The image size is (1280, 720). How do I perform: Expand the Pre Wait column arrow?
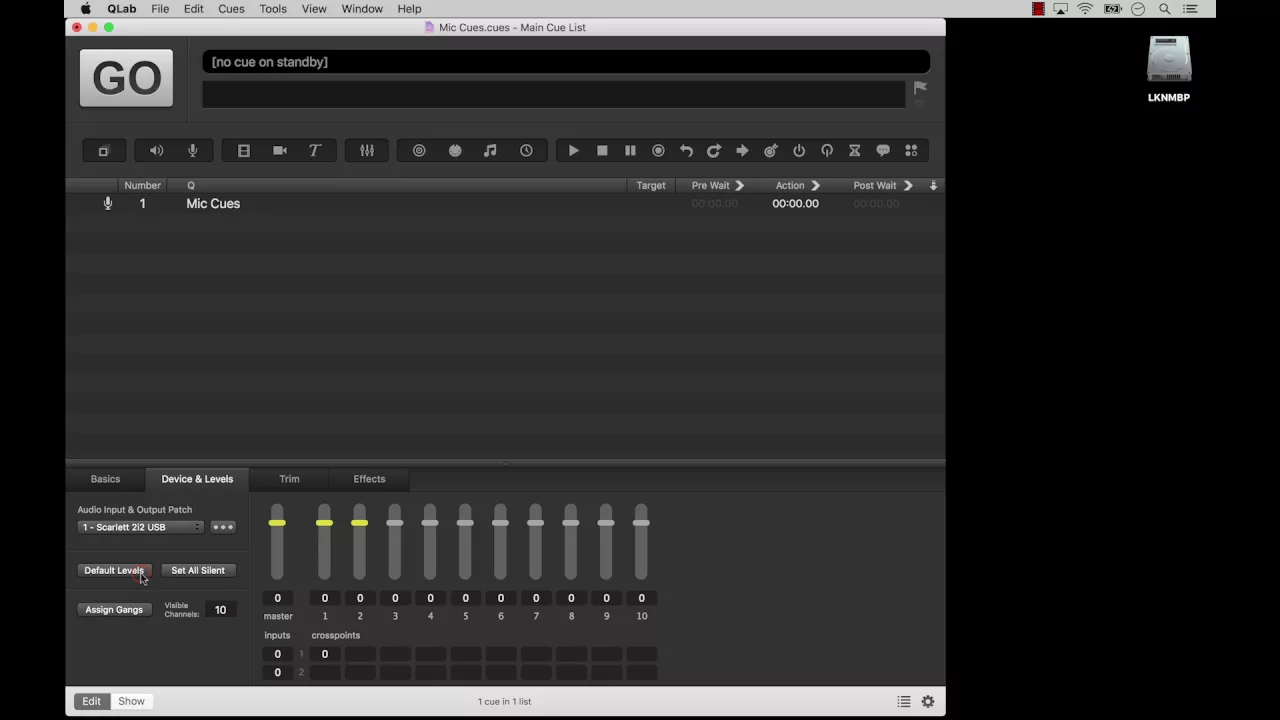[x=739, y=186]
